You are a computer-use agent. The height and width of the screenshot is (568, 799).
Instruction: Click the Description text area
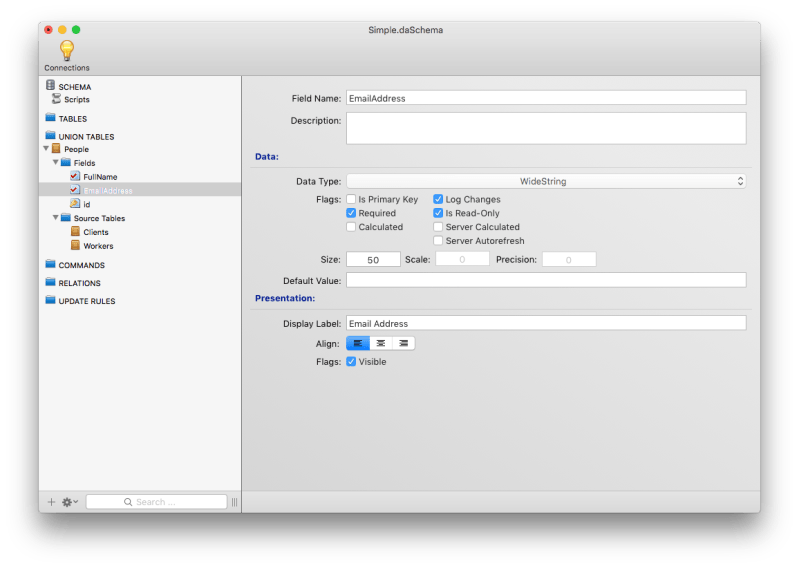point(546,128)
